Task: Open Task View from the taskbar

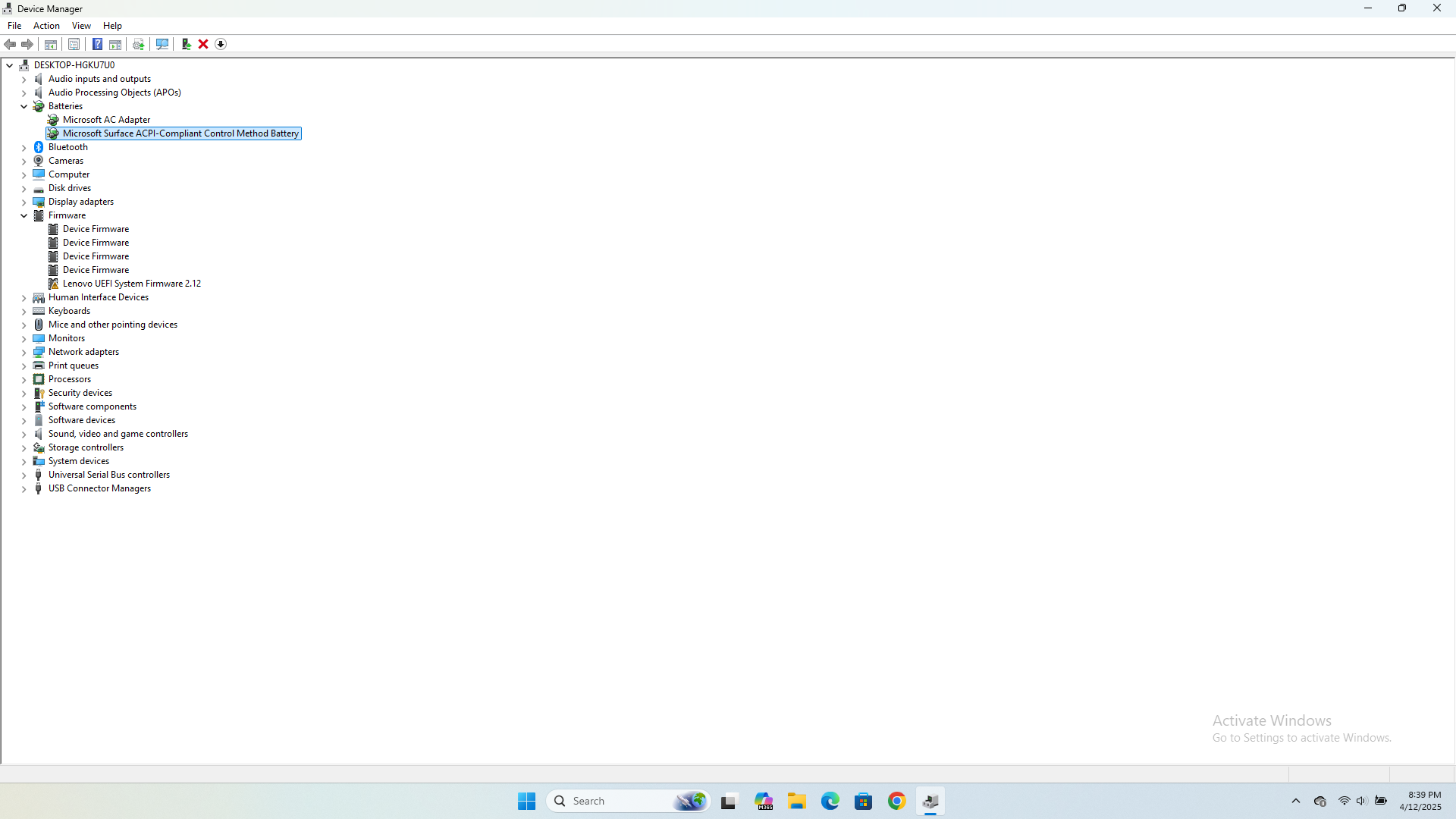Action: point(729,801)
